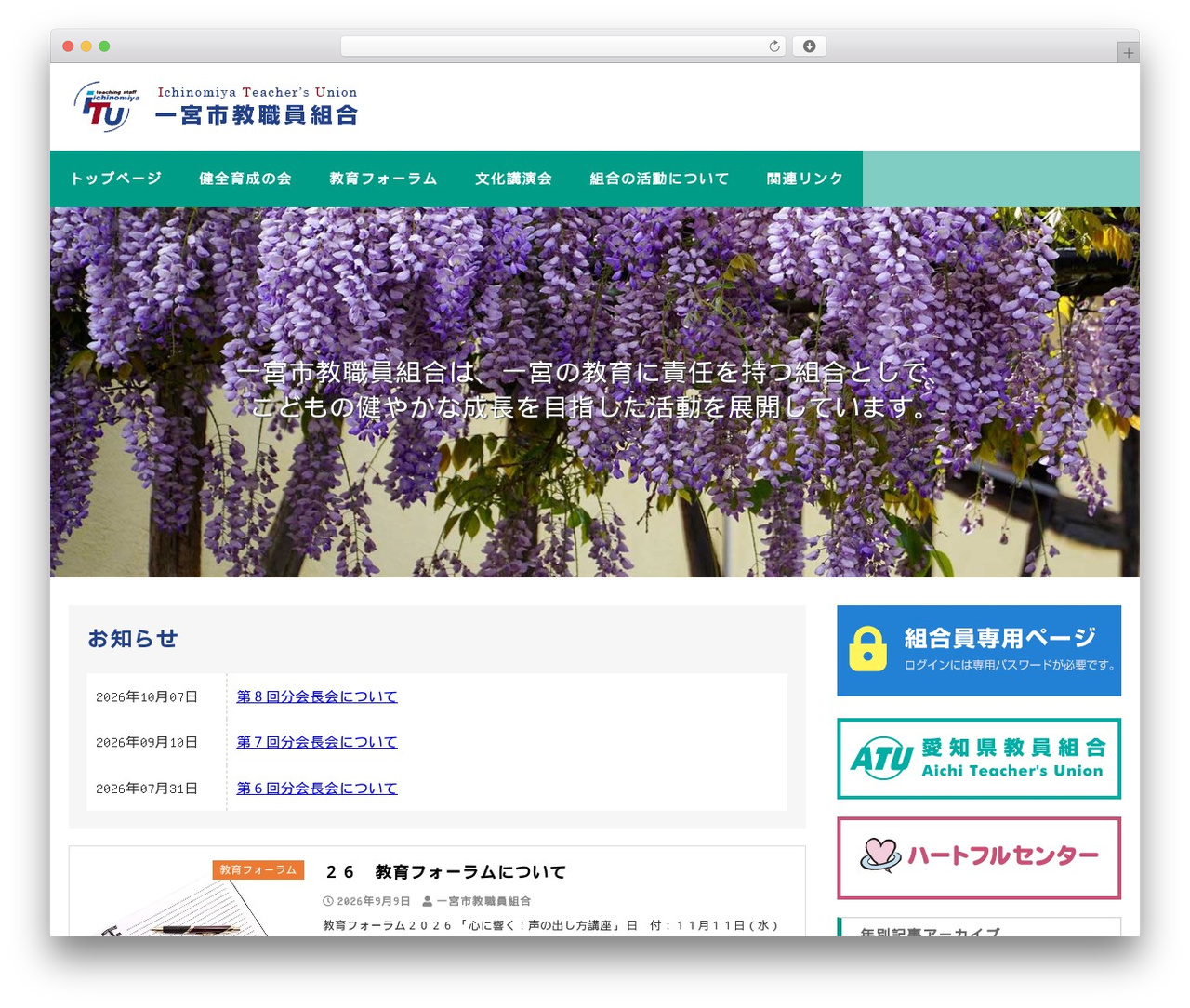The height and width of the screenshot is (1008, 1190).
Task: Click the ATU logo in Aichi banner
Action: pos(881,759)
